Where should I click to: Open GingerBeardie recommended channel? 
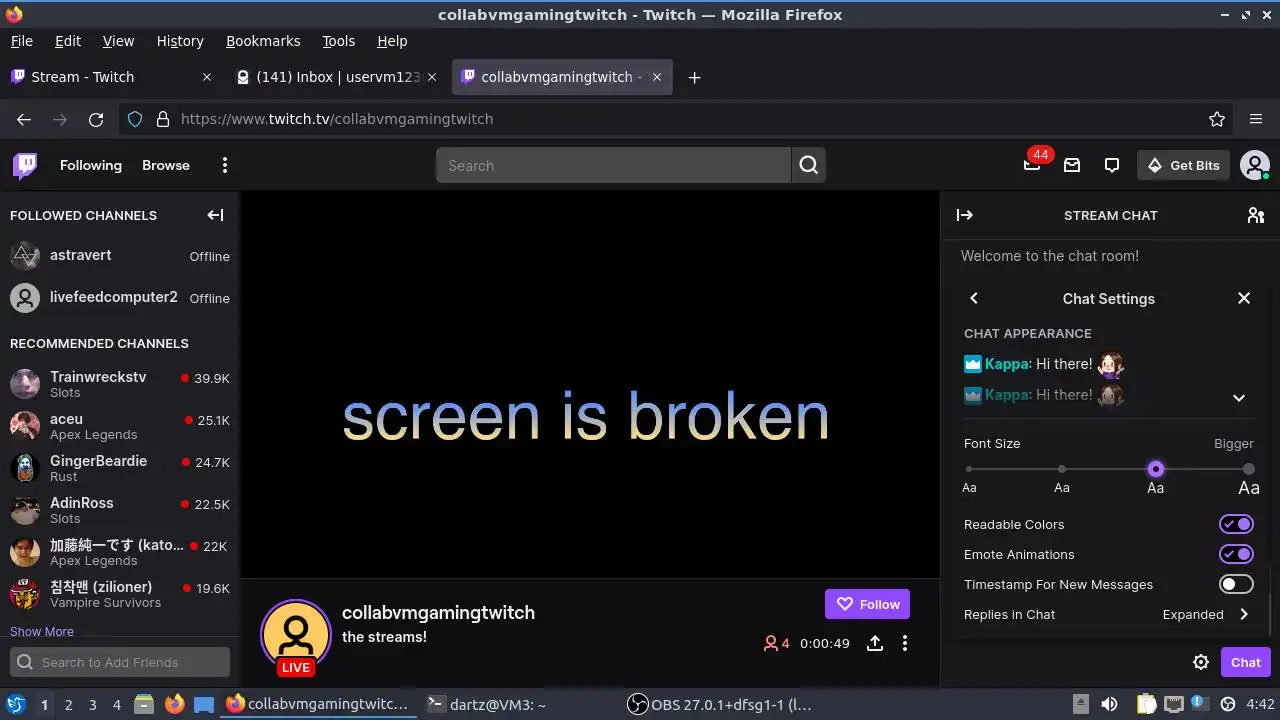[x=120, y=468]
